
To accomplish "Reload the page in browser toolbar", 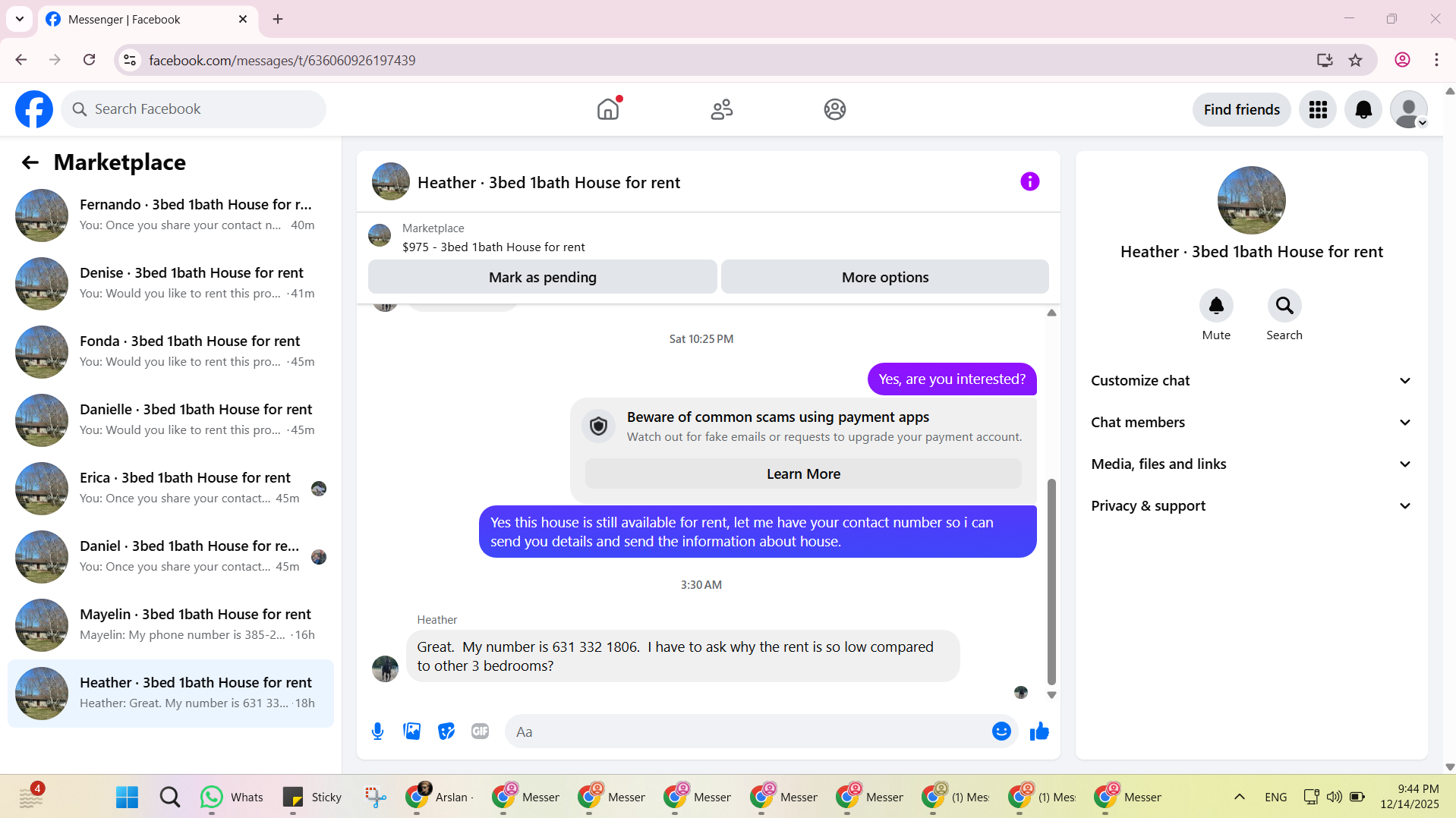I will pos(89,60).
